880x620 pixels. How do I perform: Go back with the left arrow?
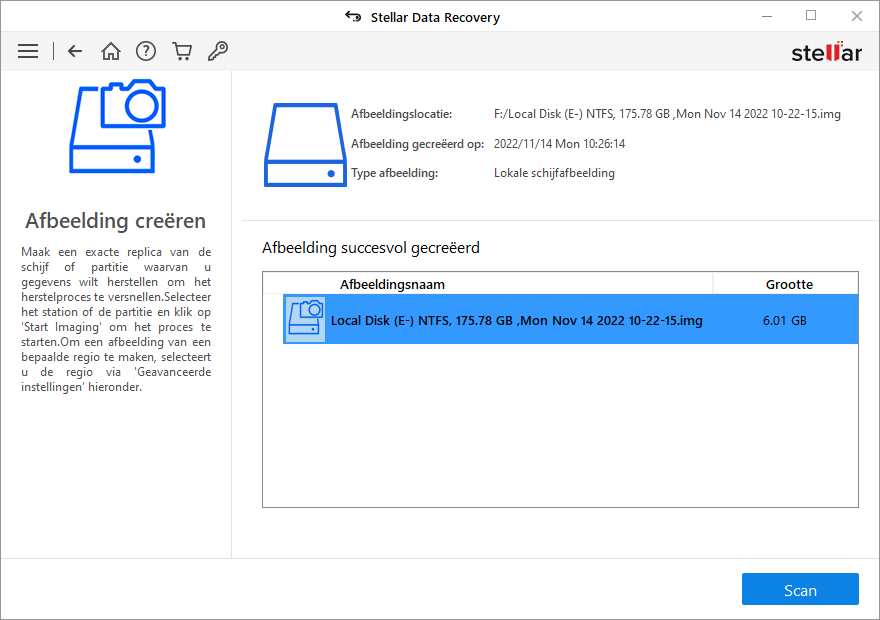(x=75, y=51)
